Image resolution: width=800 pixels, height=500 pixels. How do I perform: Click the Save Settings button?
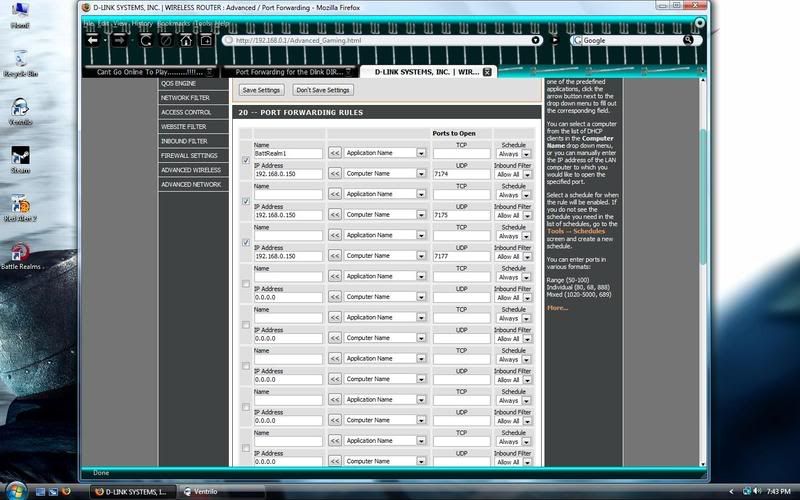[262, 90]
